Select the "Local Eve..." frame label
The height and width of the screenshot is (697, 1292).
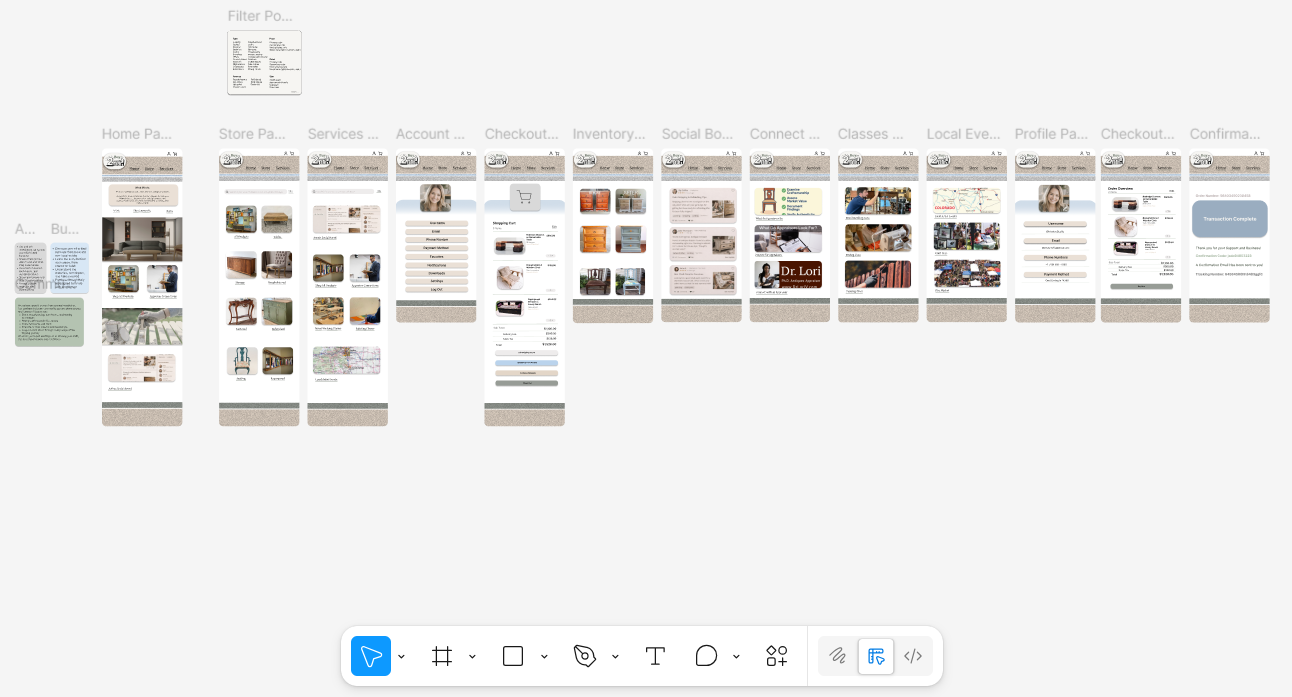962,134
